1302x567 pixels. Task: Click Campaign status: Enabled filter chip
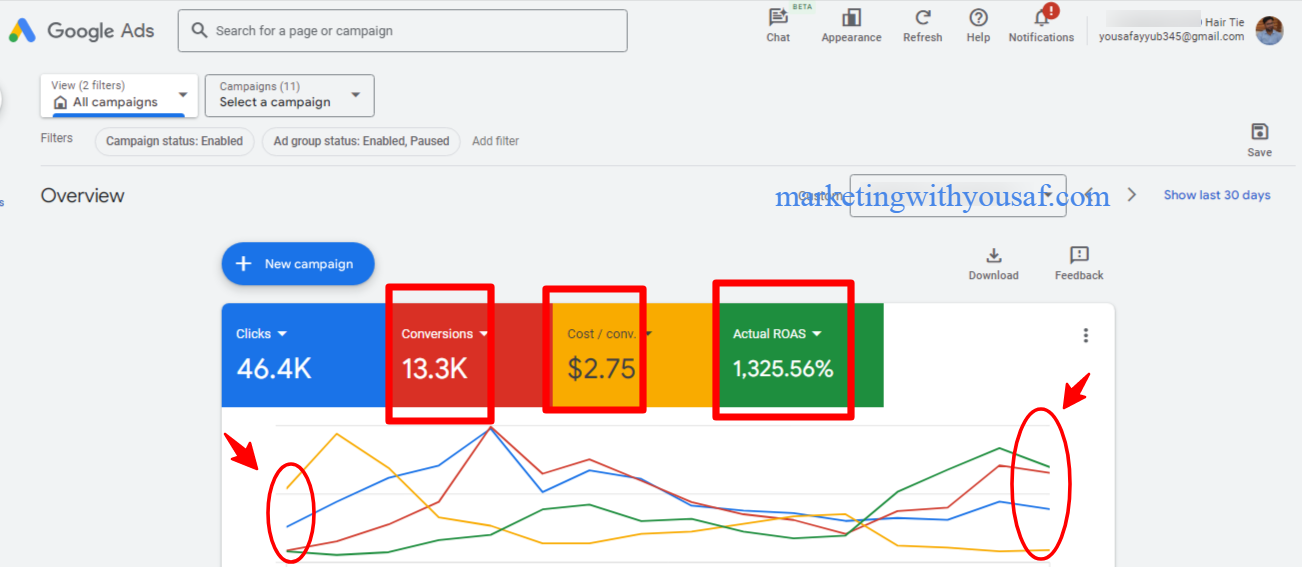coord(174,141)
